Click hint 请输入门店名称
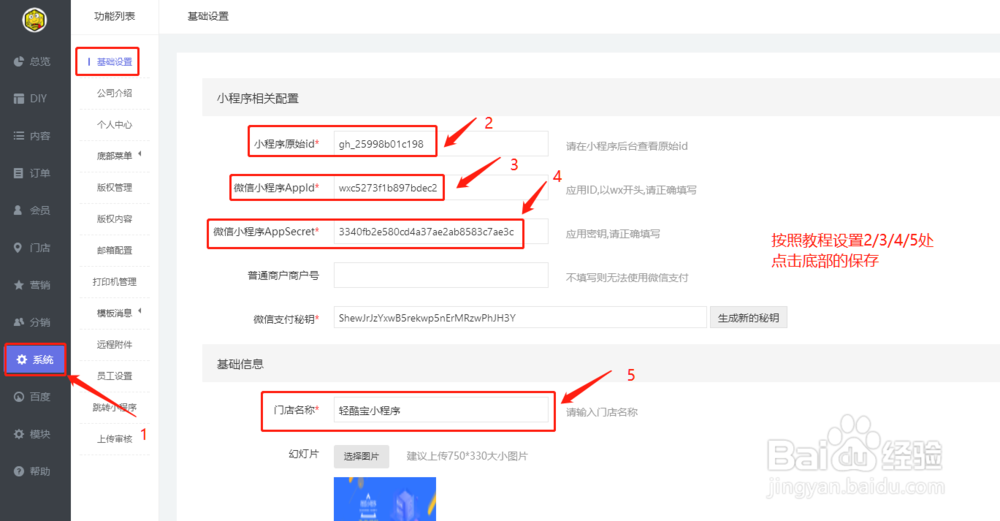 point(601,412)
